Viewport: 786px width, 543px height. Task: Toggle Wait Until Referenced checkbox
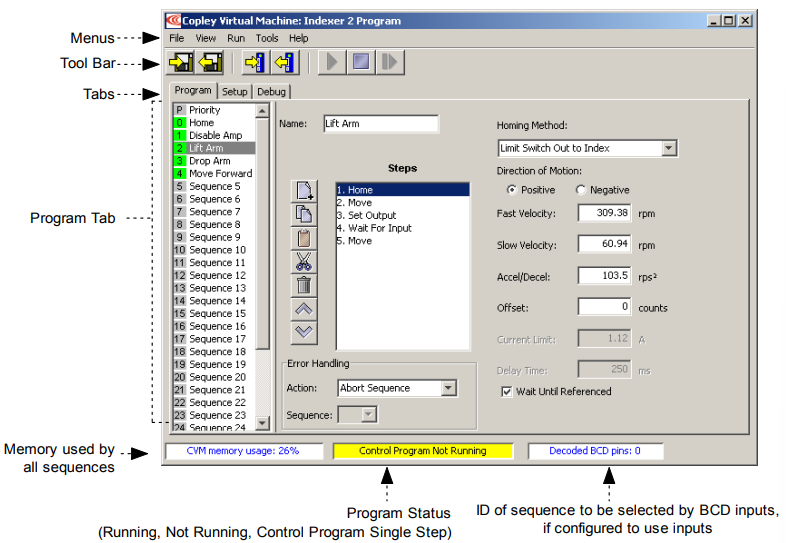click(507, 392)
